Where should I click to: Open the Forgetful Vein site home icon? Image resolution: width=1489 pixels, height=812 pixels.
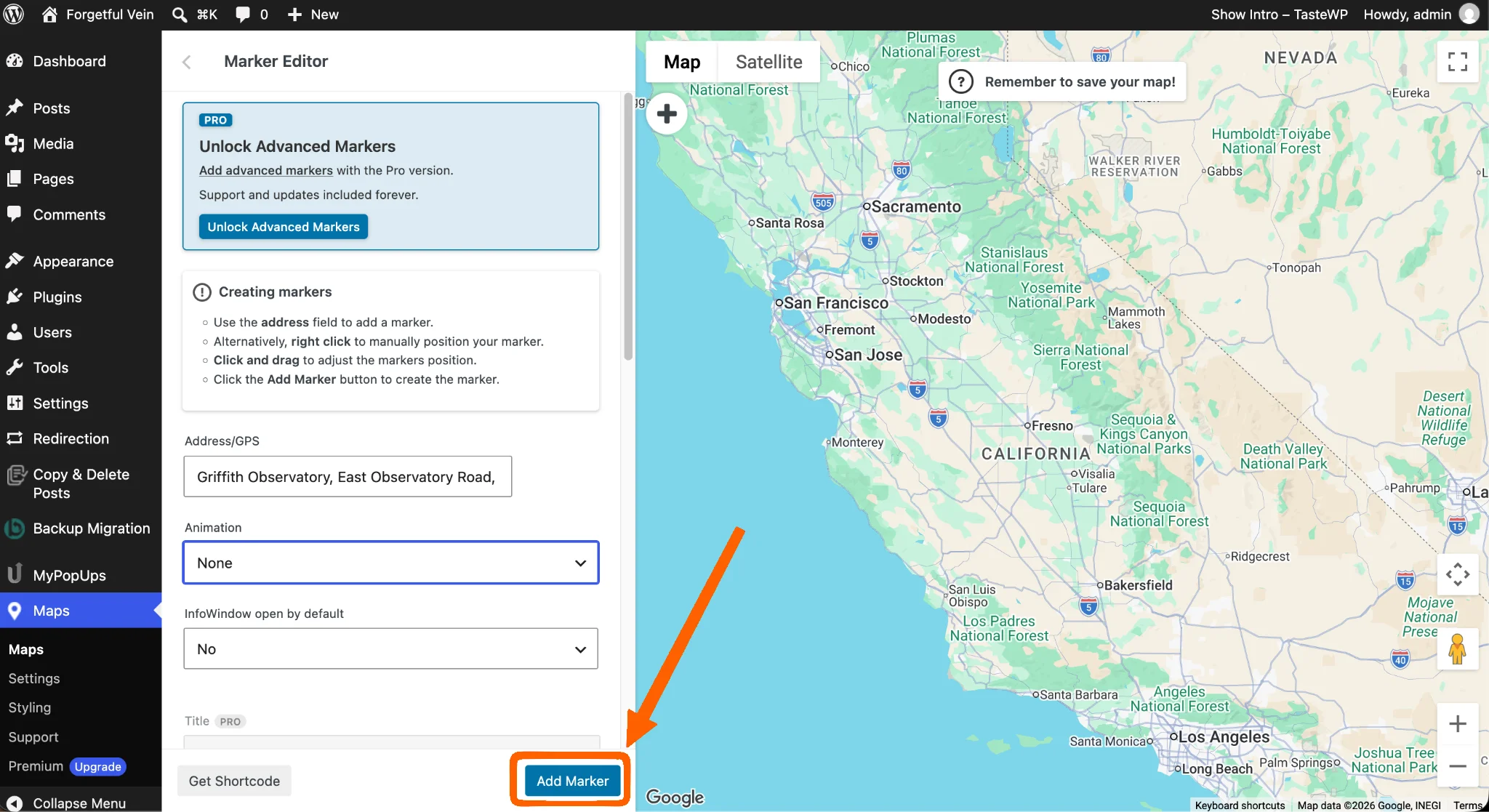point(49,15)
